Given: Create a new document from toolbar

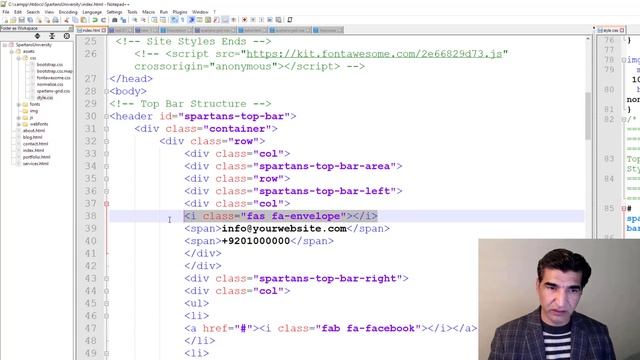Looking at the screenshot, I should tap(6, 20).
